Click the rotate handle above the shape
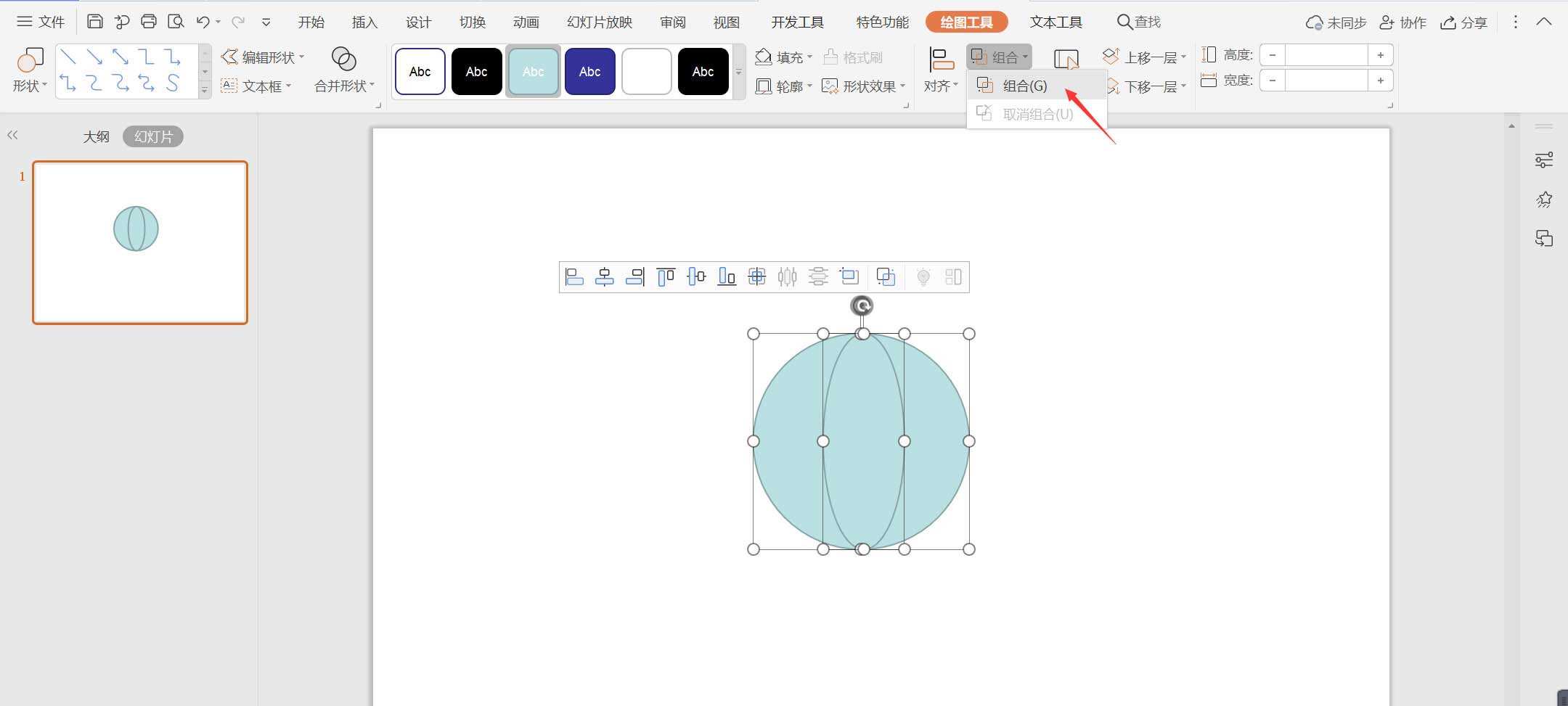This screenshot has height=706, width=1568. pyautogui.click(x=862, y=306)
